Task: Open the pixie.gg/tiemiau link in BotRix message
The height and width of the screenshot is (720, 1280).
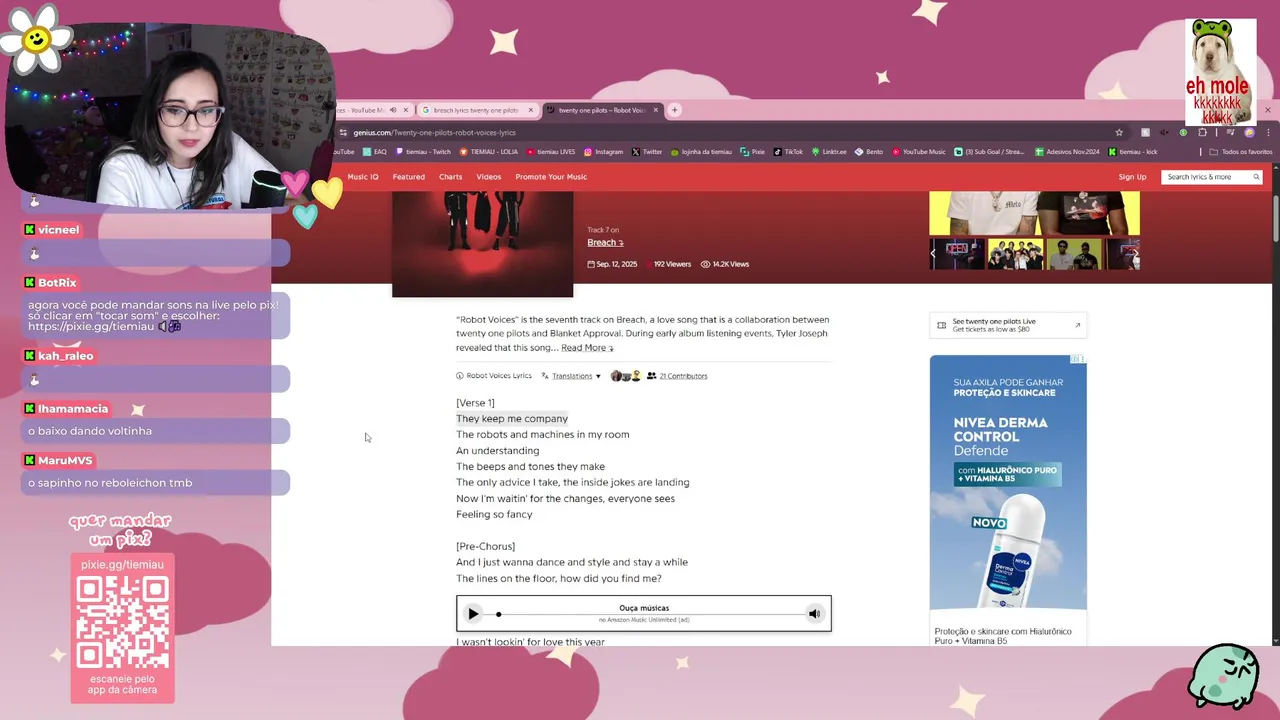Action: pyautogui.click(x=91, y=327)
